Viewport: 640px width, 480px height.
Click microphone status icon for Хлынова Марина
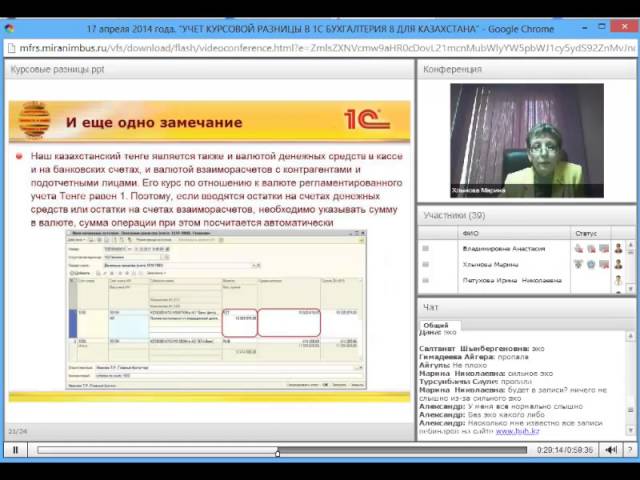(578, 264)
